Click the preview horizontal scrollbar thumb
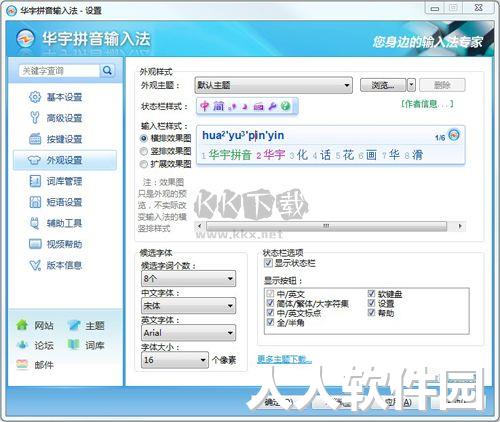 coord(326,226)
